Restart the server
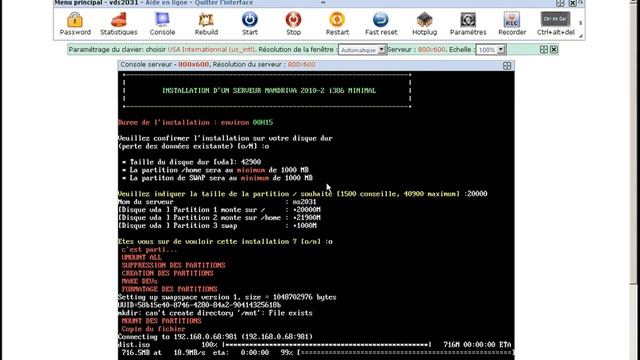The width and height of the screenshot is (640, 360). click(337, 24)
